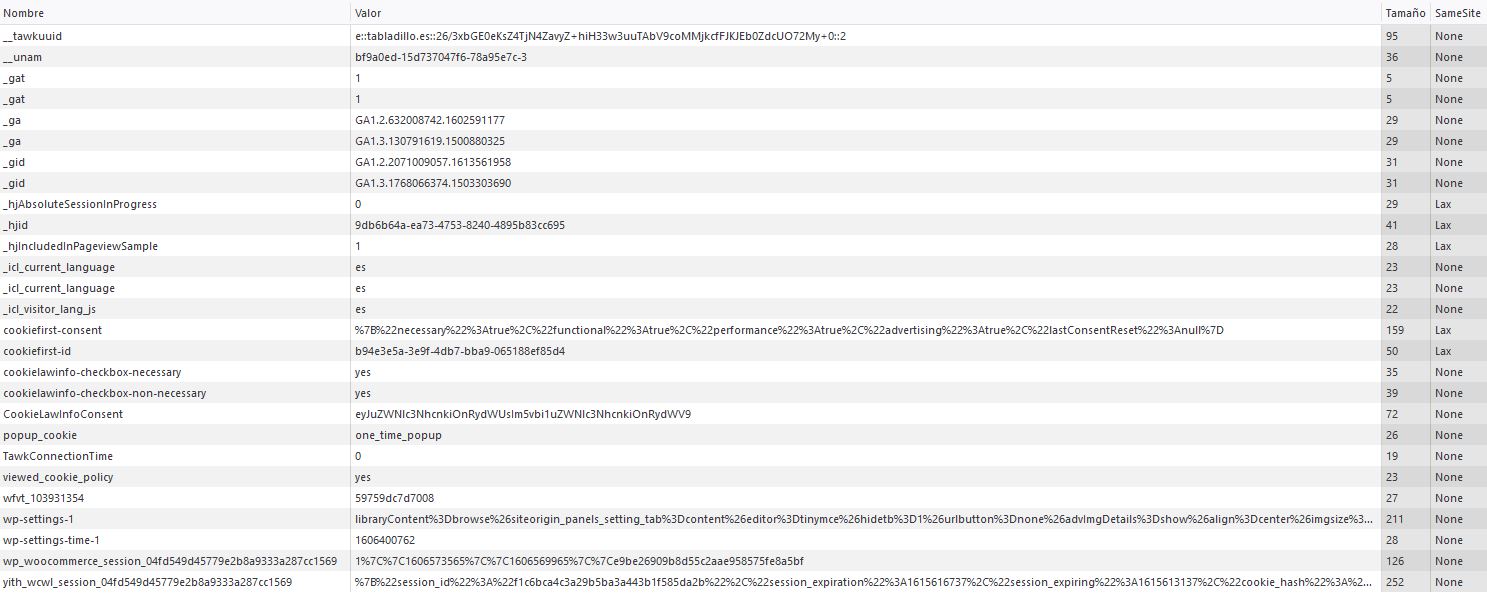Image resolution: width=1487 pixels, height=594 pixels.
Task: Select the popup_cookie row
Action: click(743, 435)
